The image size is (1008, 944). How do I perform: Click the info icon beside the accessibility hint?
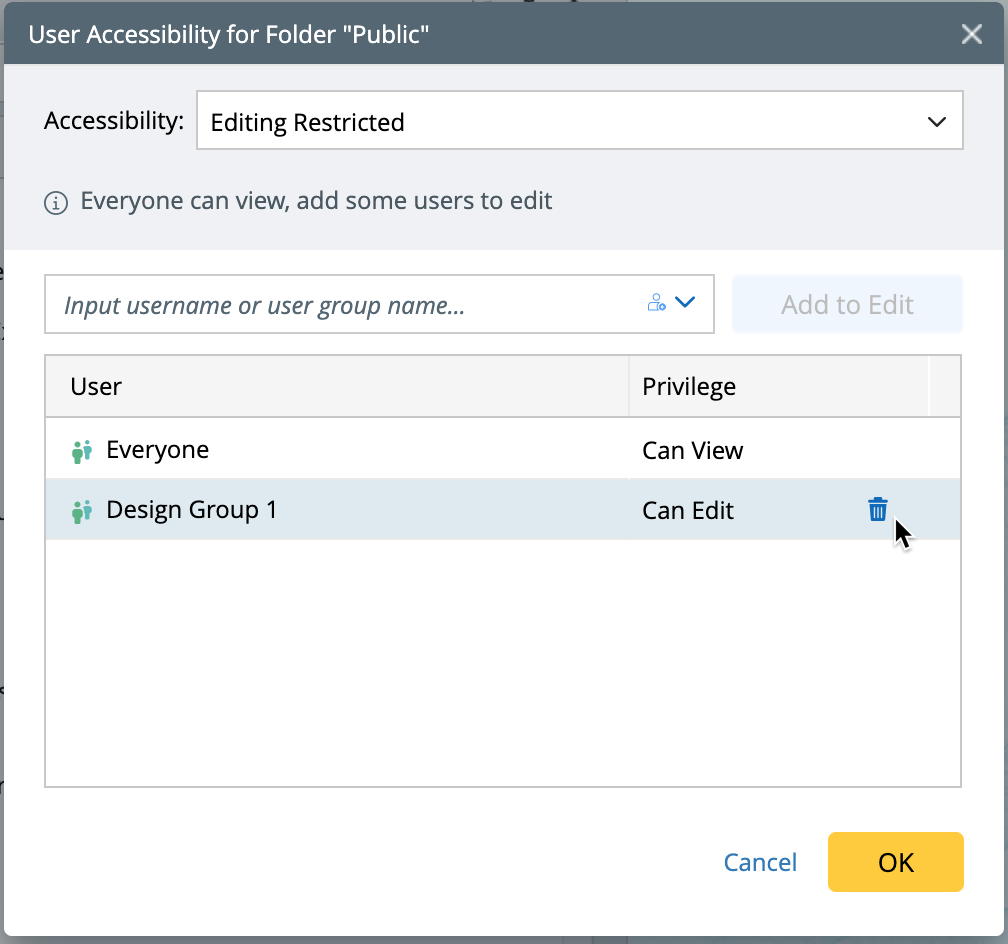pos(56,203)
